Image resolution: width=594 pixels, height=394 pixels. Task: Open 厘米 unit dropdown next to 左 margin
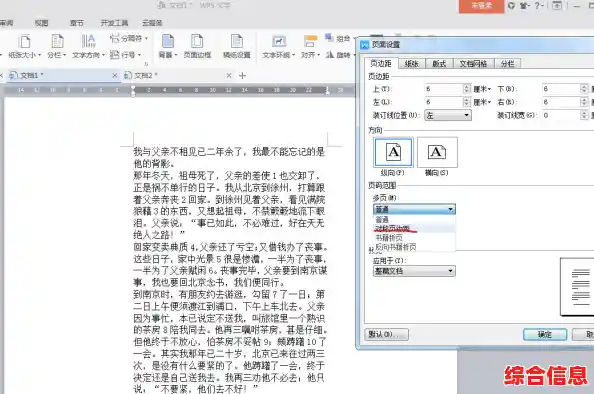coord(482,102)
